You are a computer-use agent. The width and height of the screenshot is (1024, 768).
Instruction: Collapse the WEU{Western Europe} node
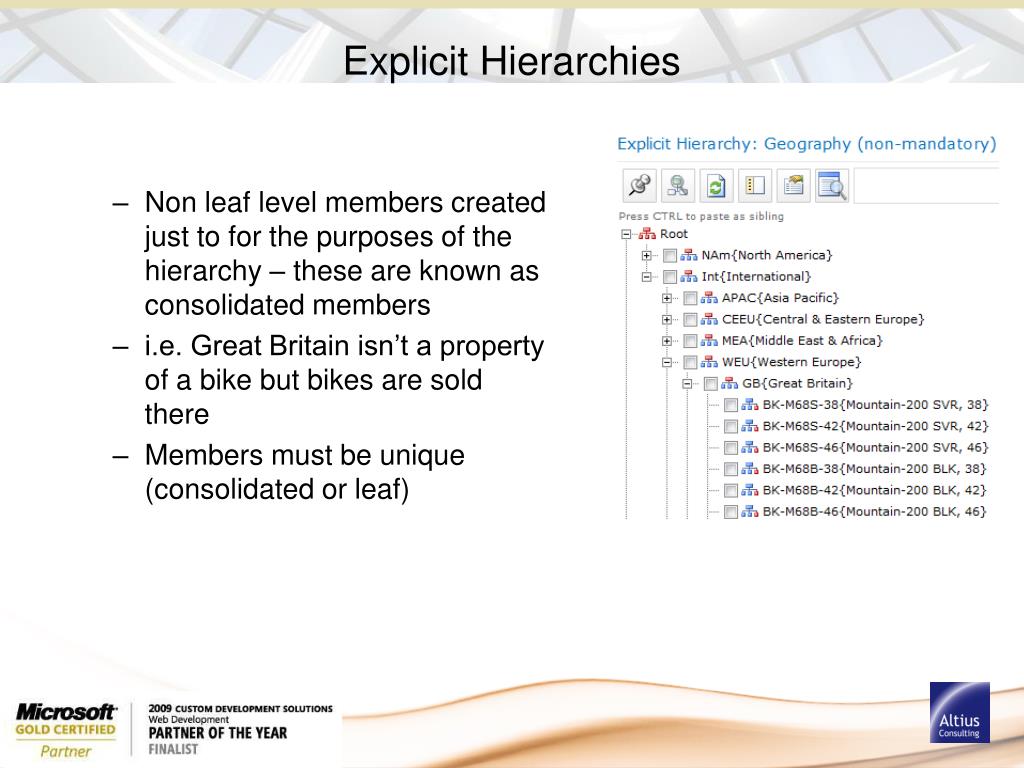[666, 362]
